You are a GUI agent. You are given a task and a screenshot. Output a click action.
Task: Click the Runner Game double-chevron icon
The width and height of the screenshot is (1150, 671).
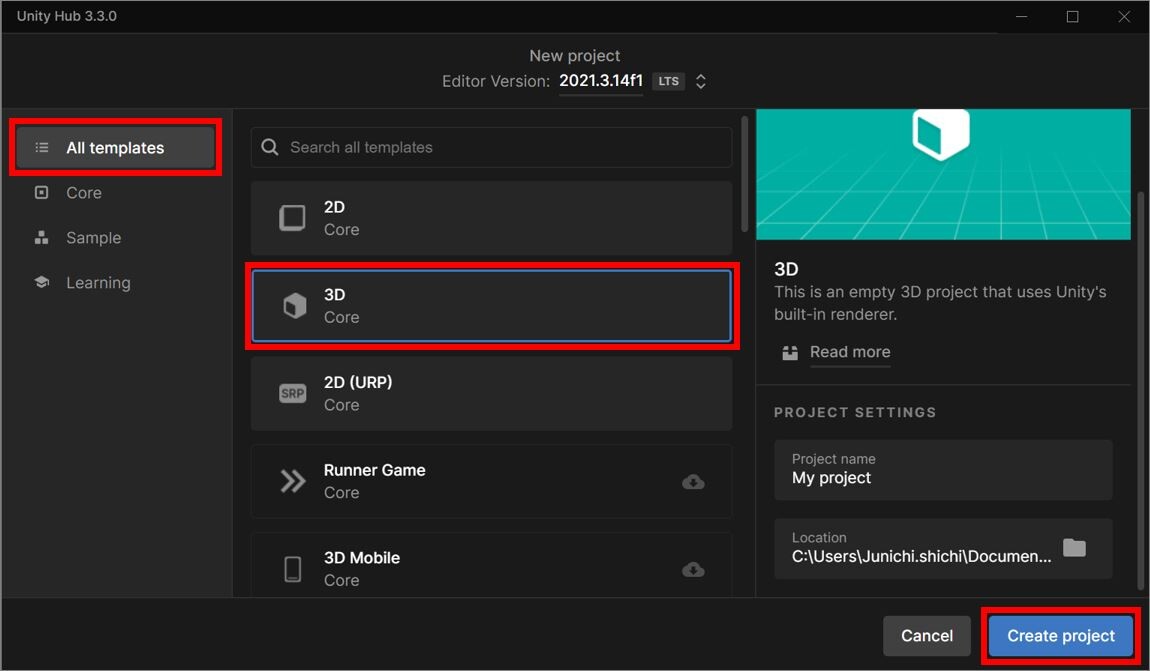pos(293,481)
